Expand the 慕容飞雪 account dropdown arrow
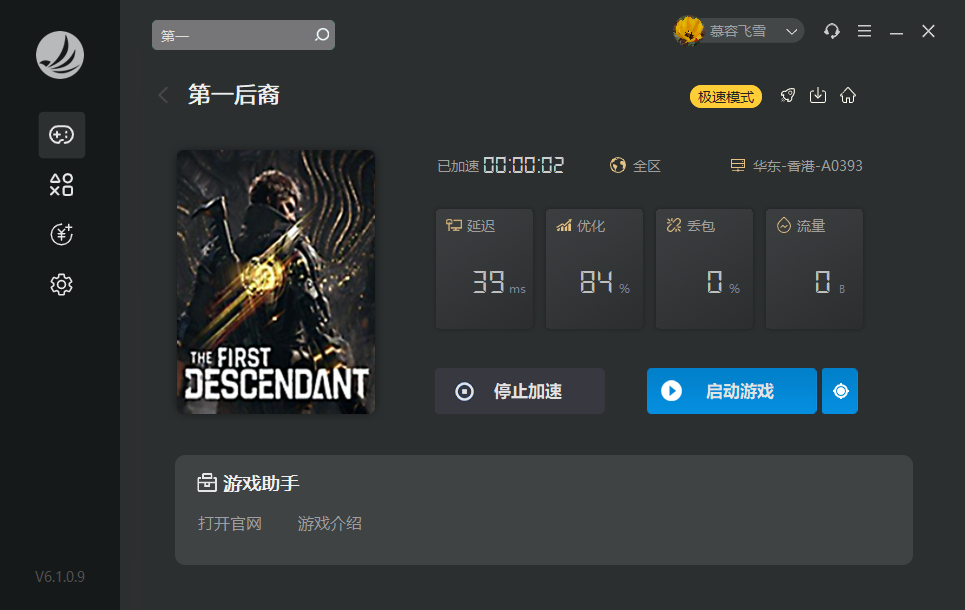 791,31
